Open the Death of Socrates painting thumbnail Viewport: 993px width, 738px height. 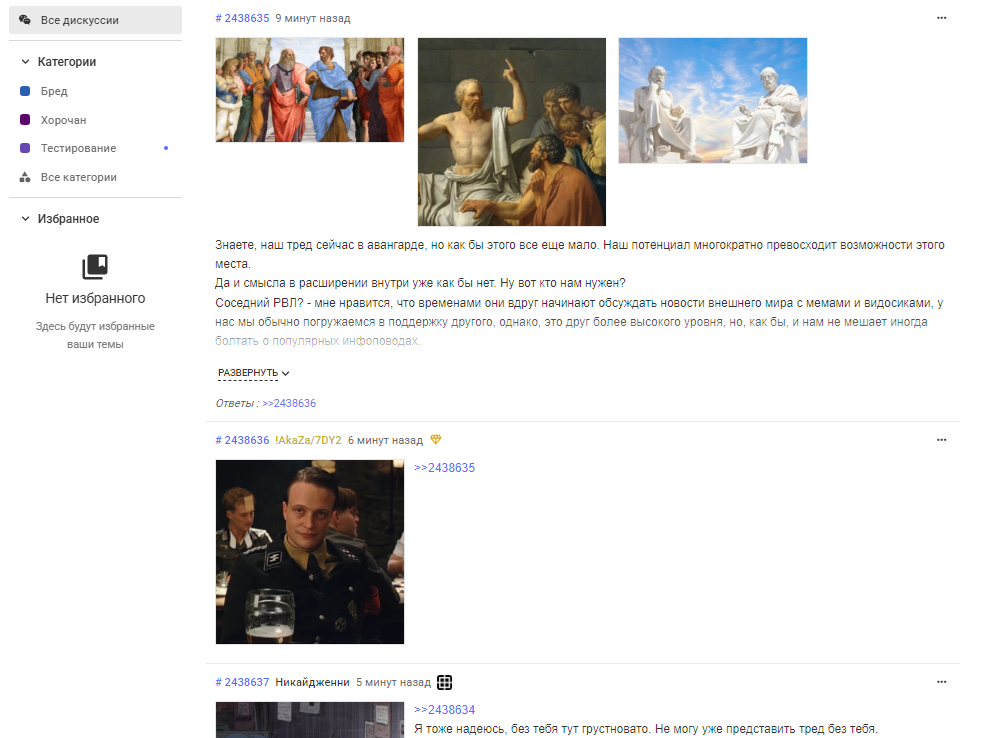[512, 132]
